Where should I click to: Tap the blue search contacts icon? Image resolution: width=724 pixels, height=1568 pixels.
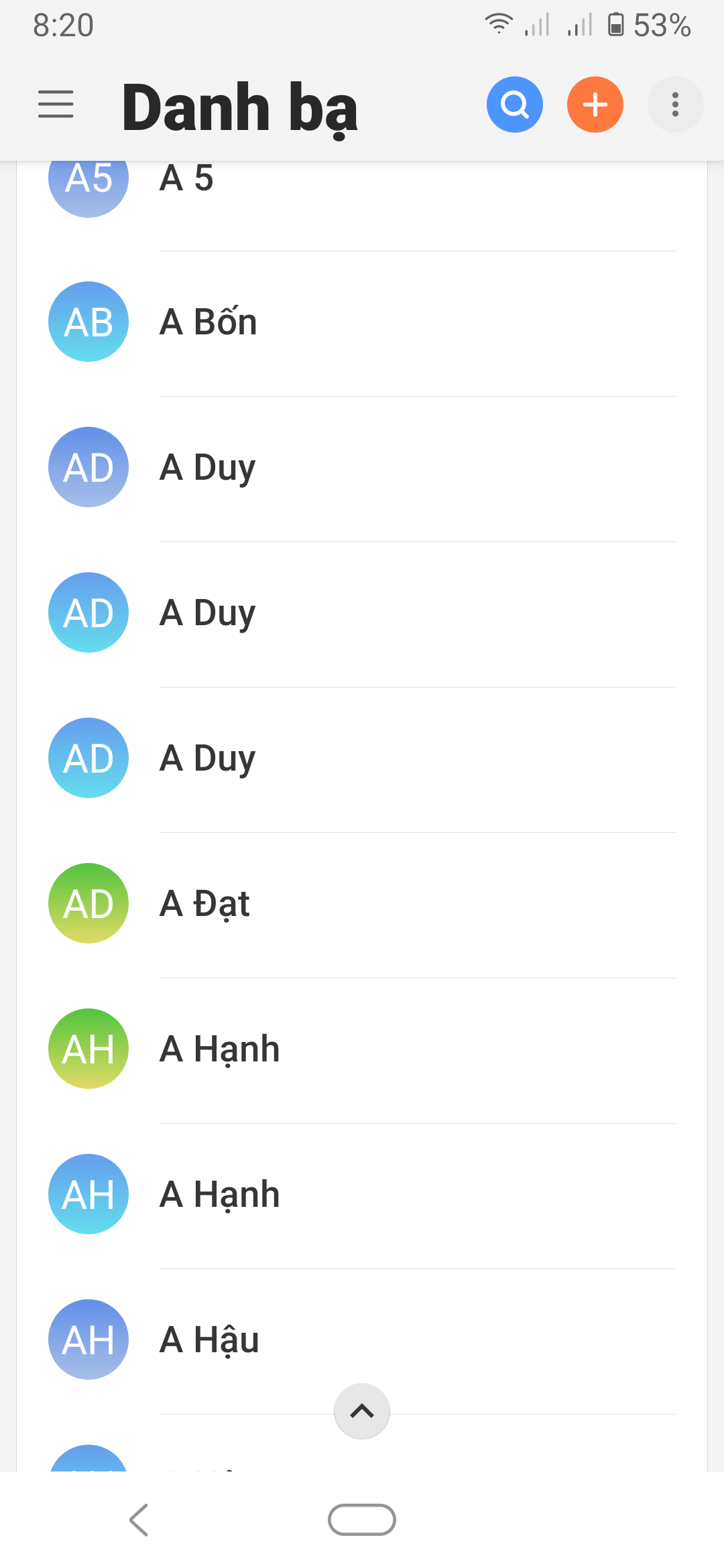coord(514,105)
